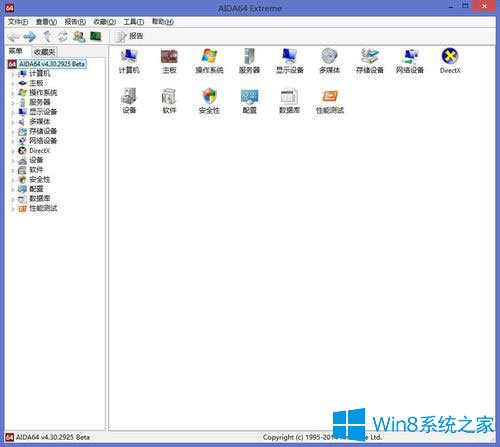Click the AIDA64 64 icon in title bar
The image size is (500, 447).
pos(9,7)
